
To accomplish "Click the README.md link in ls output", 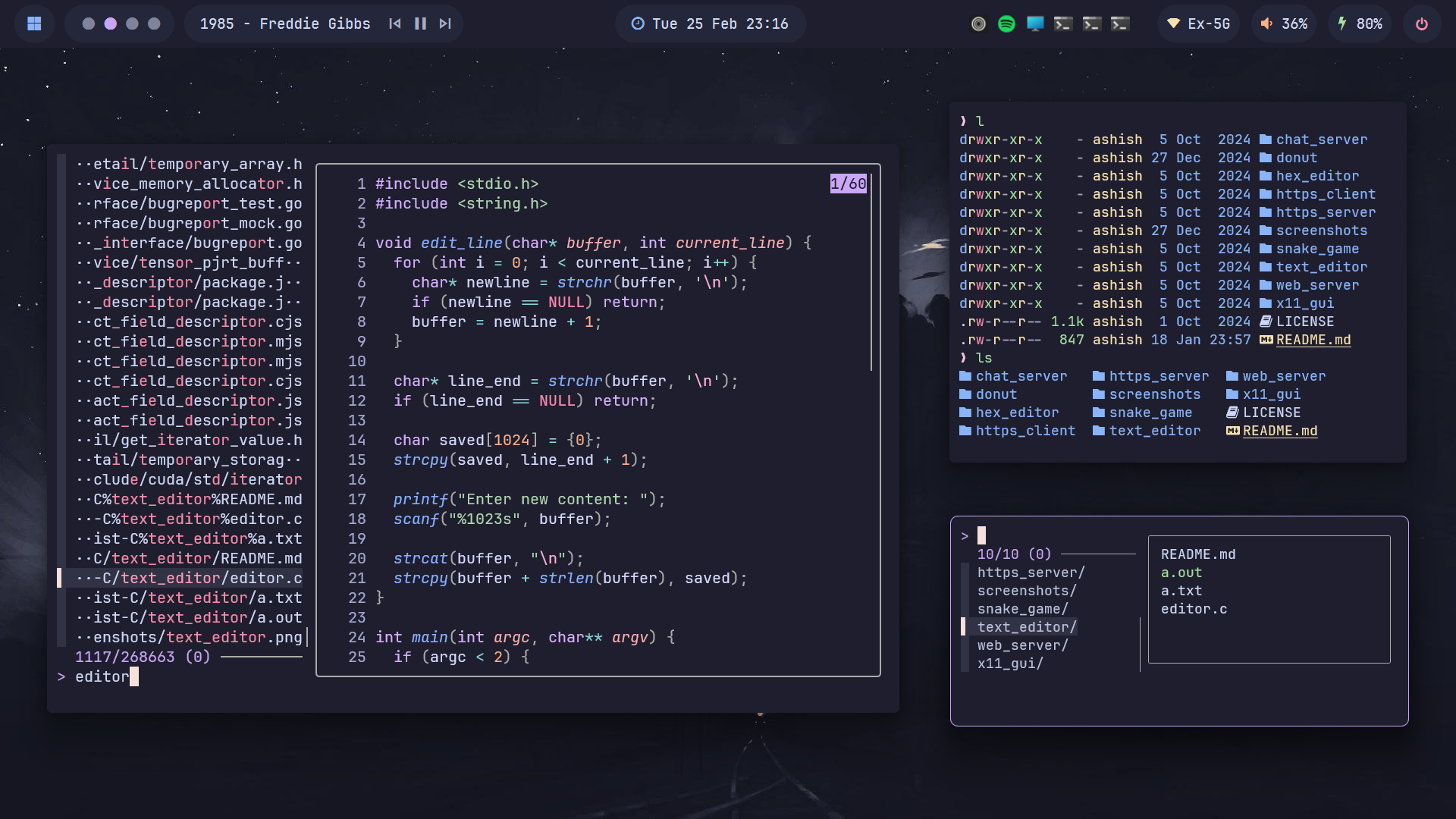I will pos(1279,431).
